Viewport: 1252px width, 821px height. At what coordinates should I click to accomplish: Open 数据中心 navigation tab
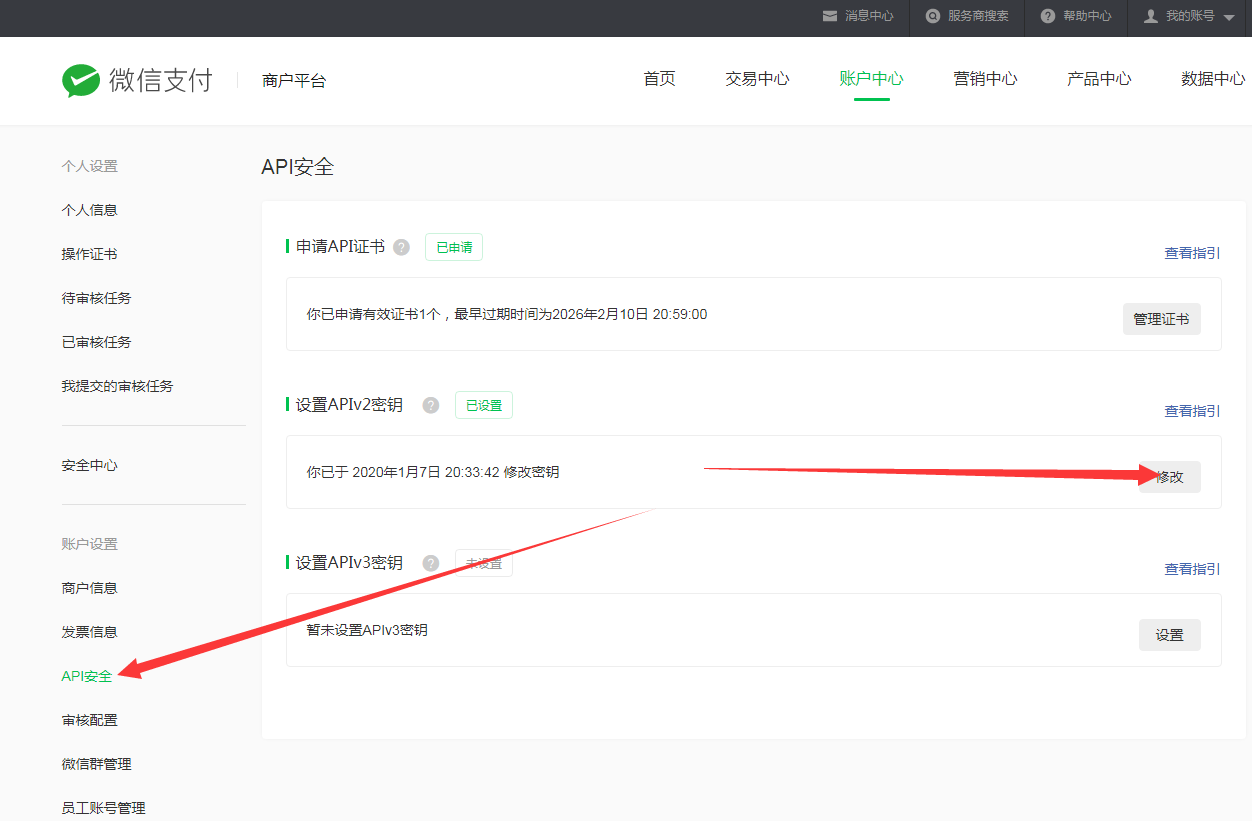click(1214, 79)
